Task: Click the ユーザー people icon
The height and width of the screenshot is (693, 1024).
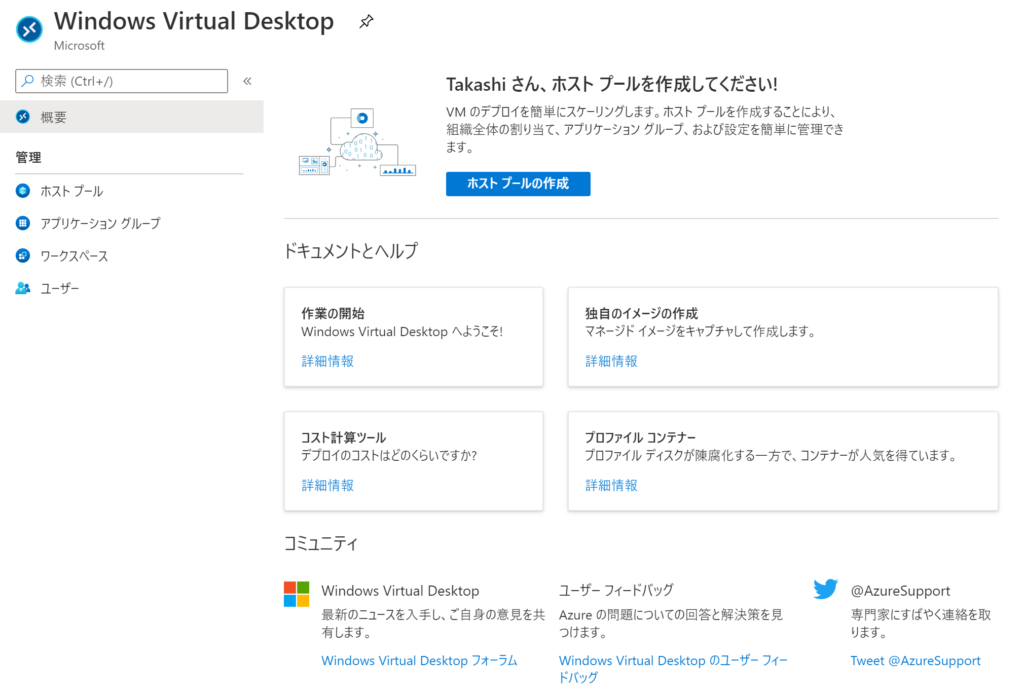Action: tap(23, 288)
